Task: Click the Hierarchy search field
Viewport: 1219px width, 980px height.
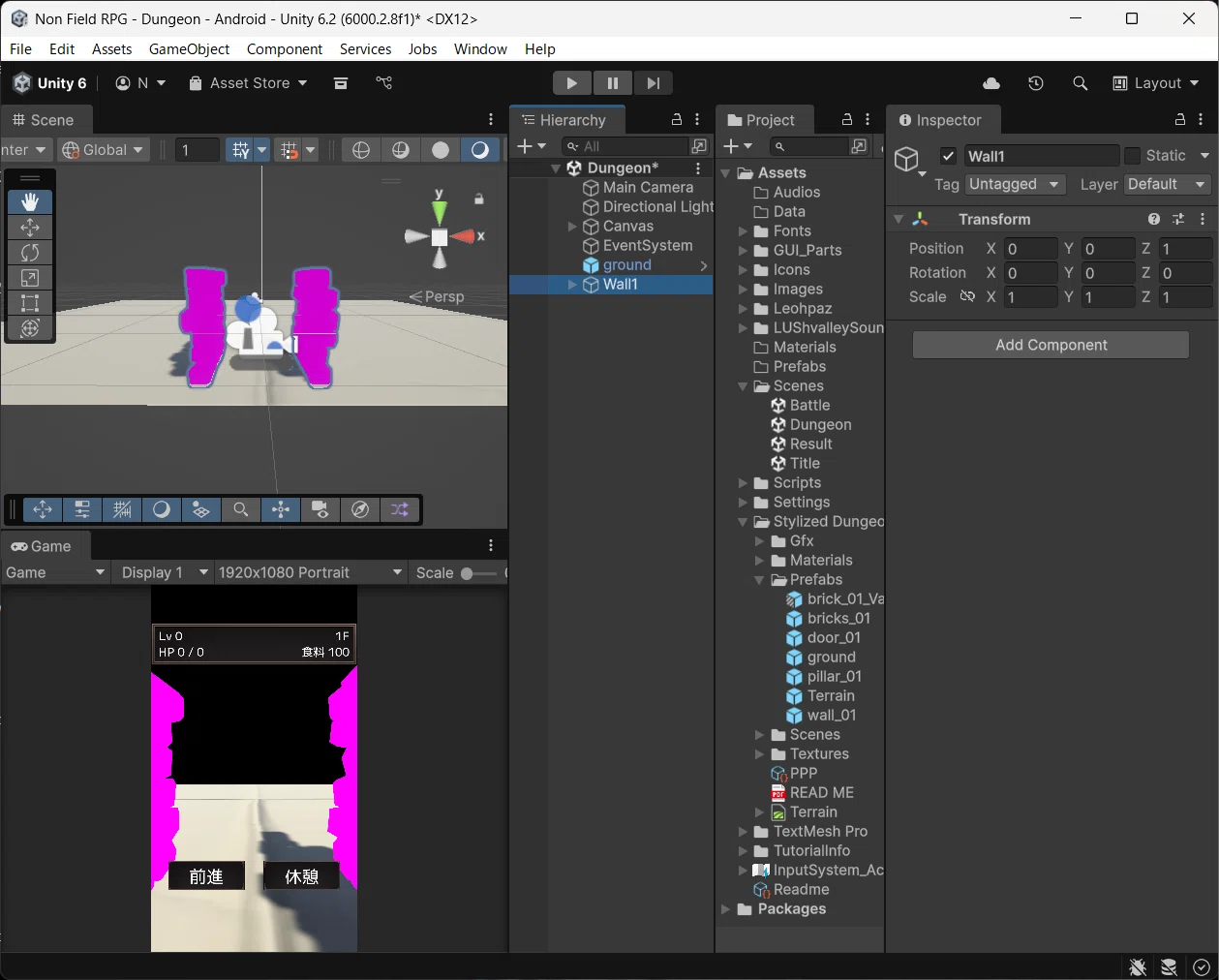Action: pyautogui.click(x=625, y=146)
